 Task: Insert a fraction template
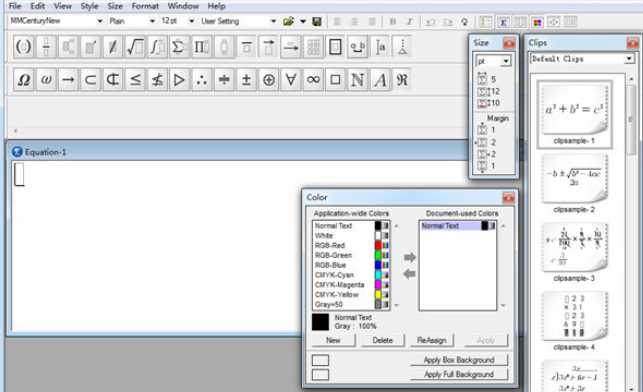click(46, 47)
